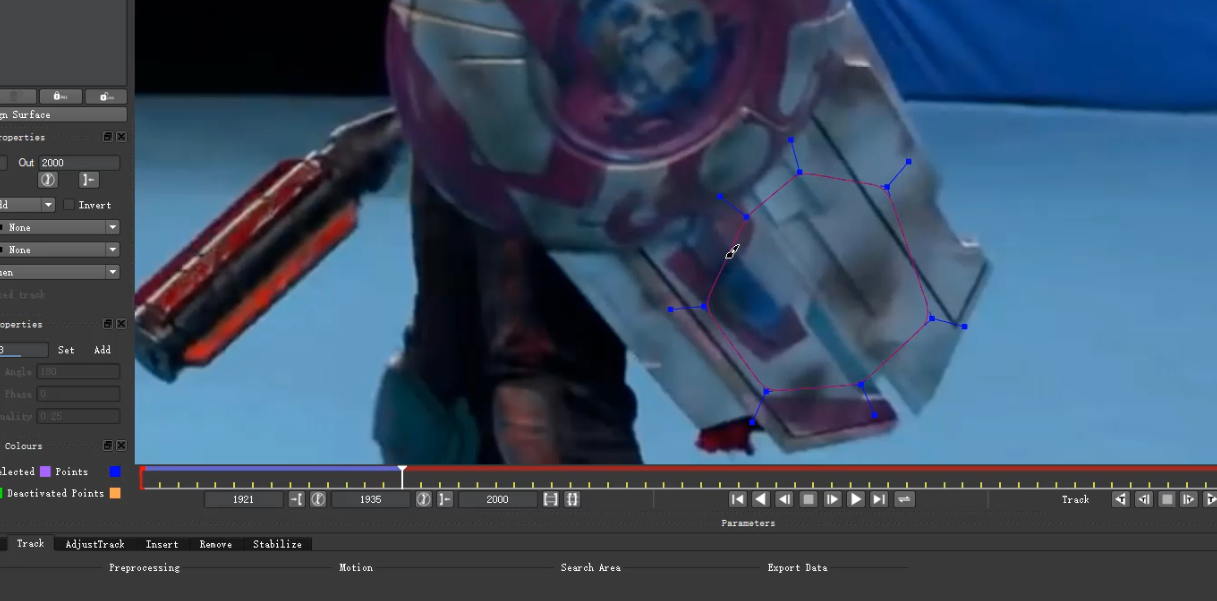Close the layer properties panel
The width and height of the screenshot is (1217, 601).
[121, 137]
